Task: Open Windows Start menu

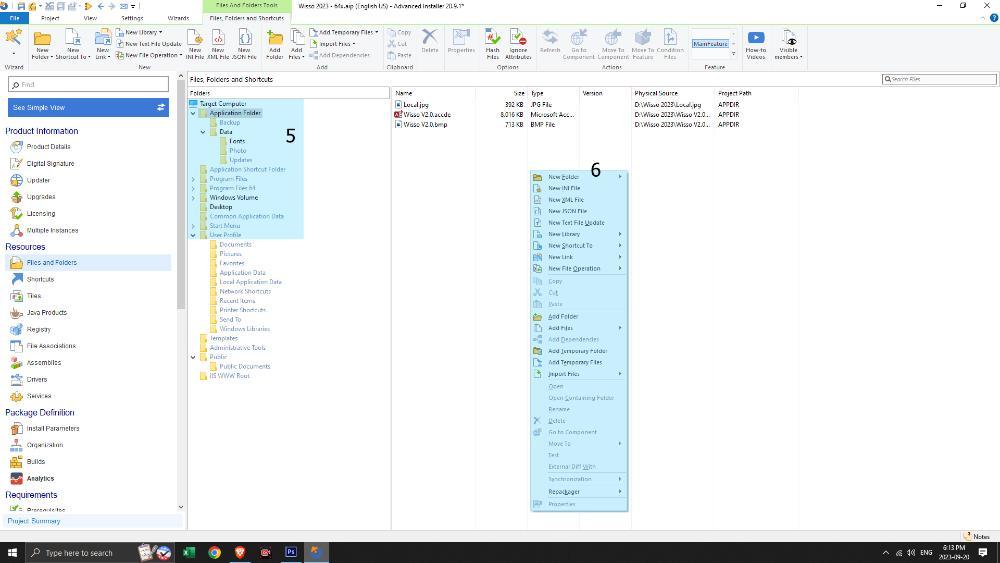Action: click(x=11, y=552)
